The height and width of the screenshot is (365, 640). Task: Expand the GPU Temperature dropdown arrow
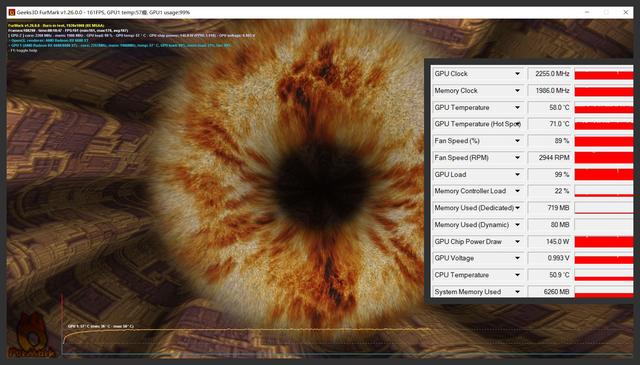[x=517, y=107]
